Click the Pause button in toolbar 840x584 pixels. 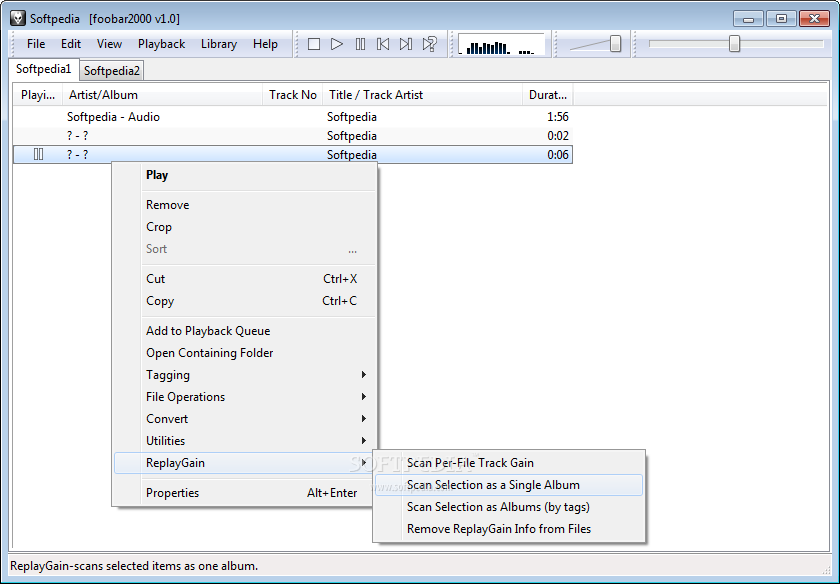coord(361,44)
